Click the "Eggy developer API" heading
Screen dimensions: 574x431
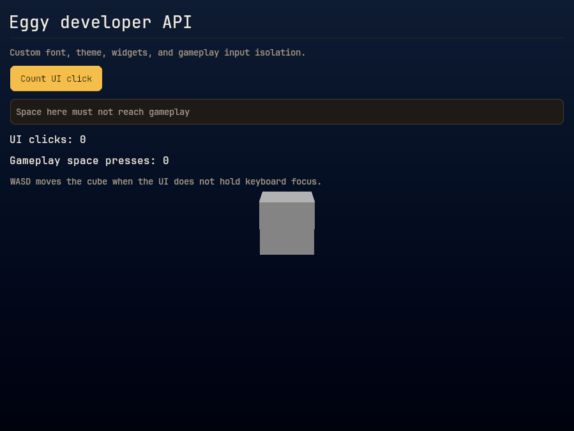[100, 22]
